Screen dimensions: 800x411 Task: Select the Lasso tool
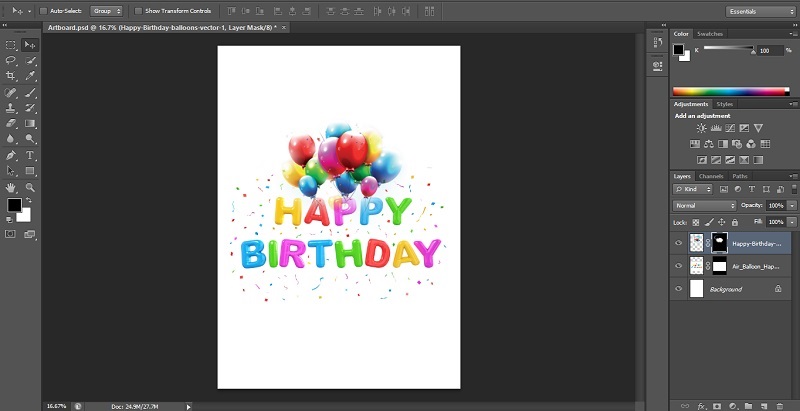10,60
